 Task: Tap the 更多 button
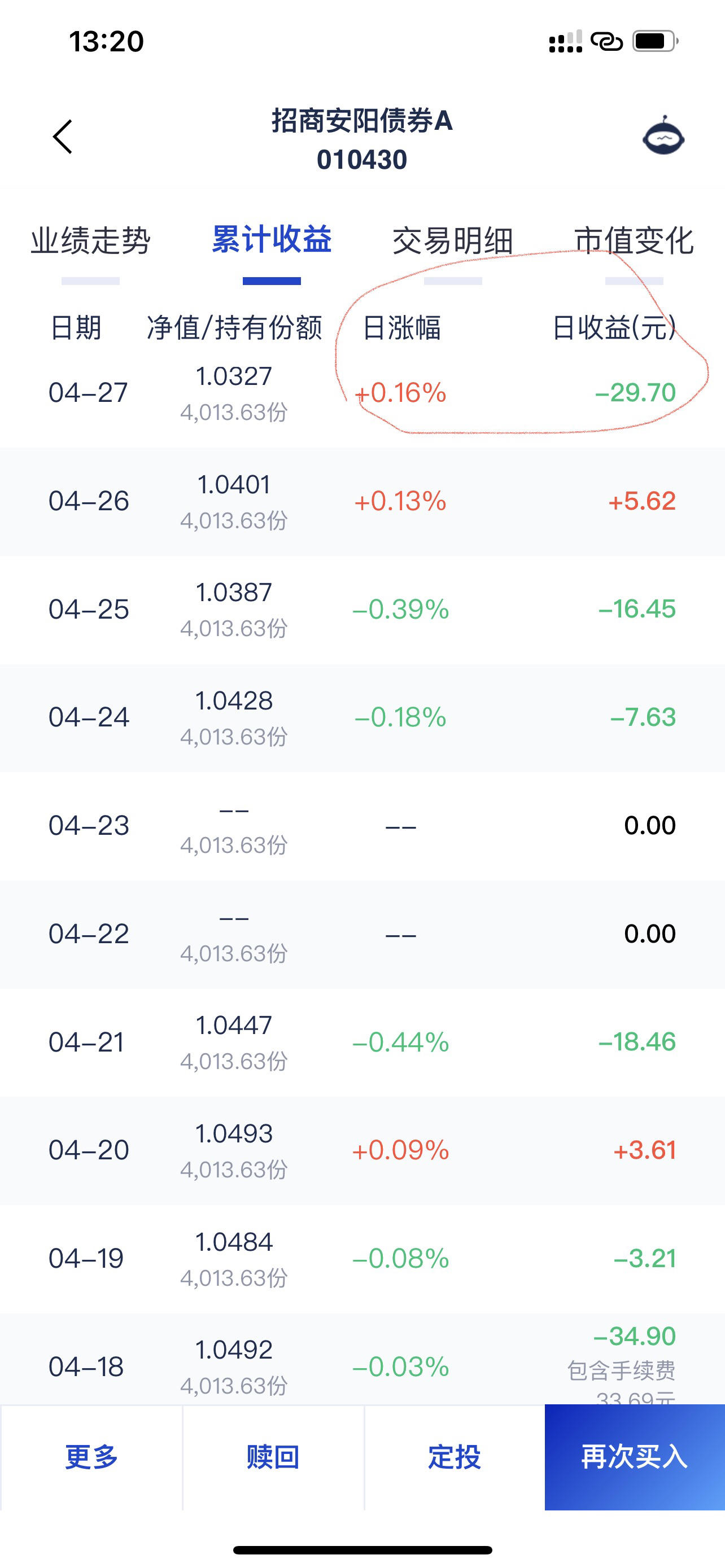click(x=91, y=1457)
